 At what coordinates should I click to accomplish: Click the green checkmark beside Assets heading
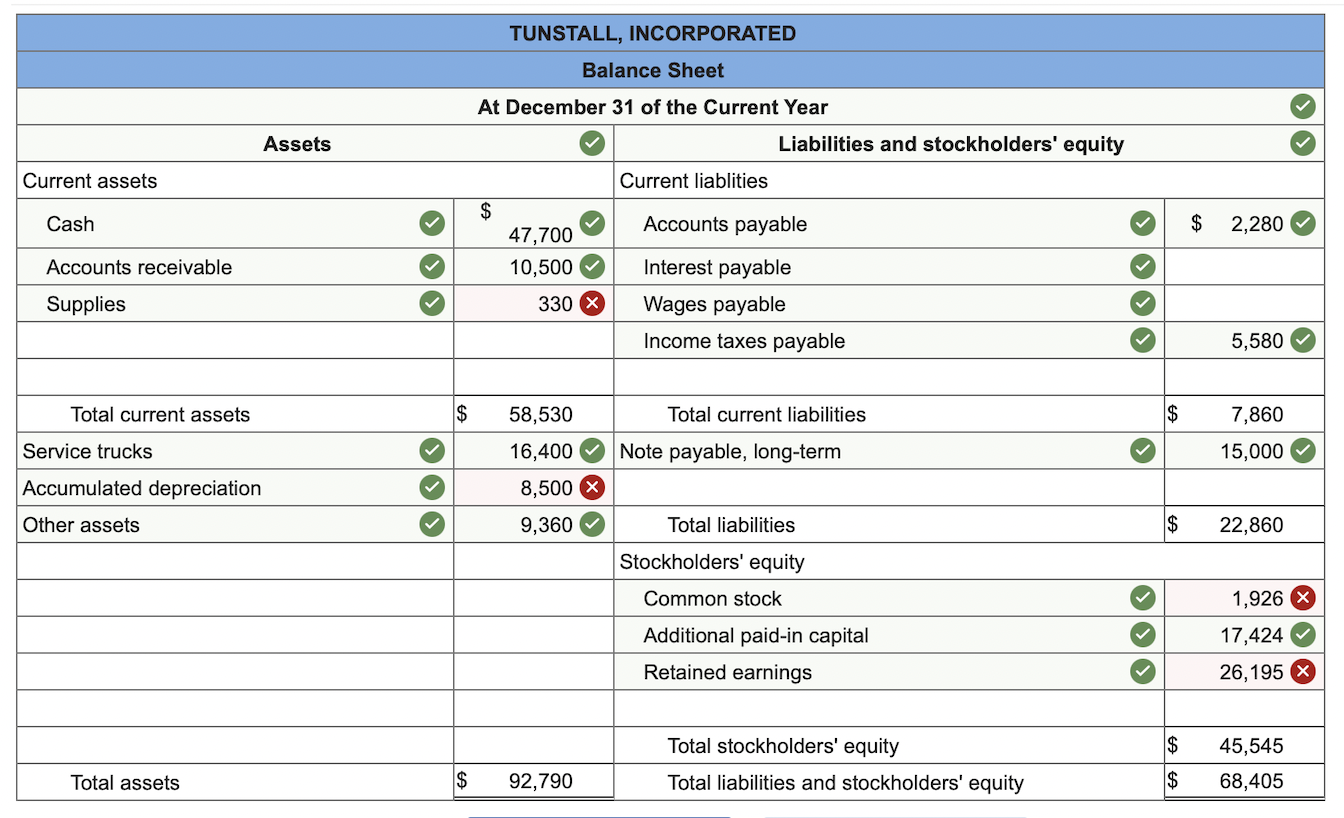[592, 144]
